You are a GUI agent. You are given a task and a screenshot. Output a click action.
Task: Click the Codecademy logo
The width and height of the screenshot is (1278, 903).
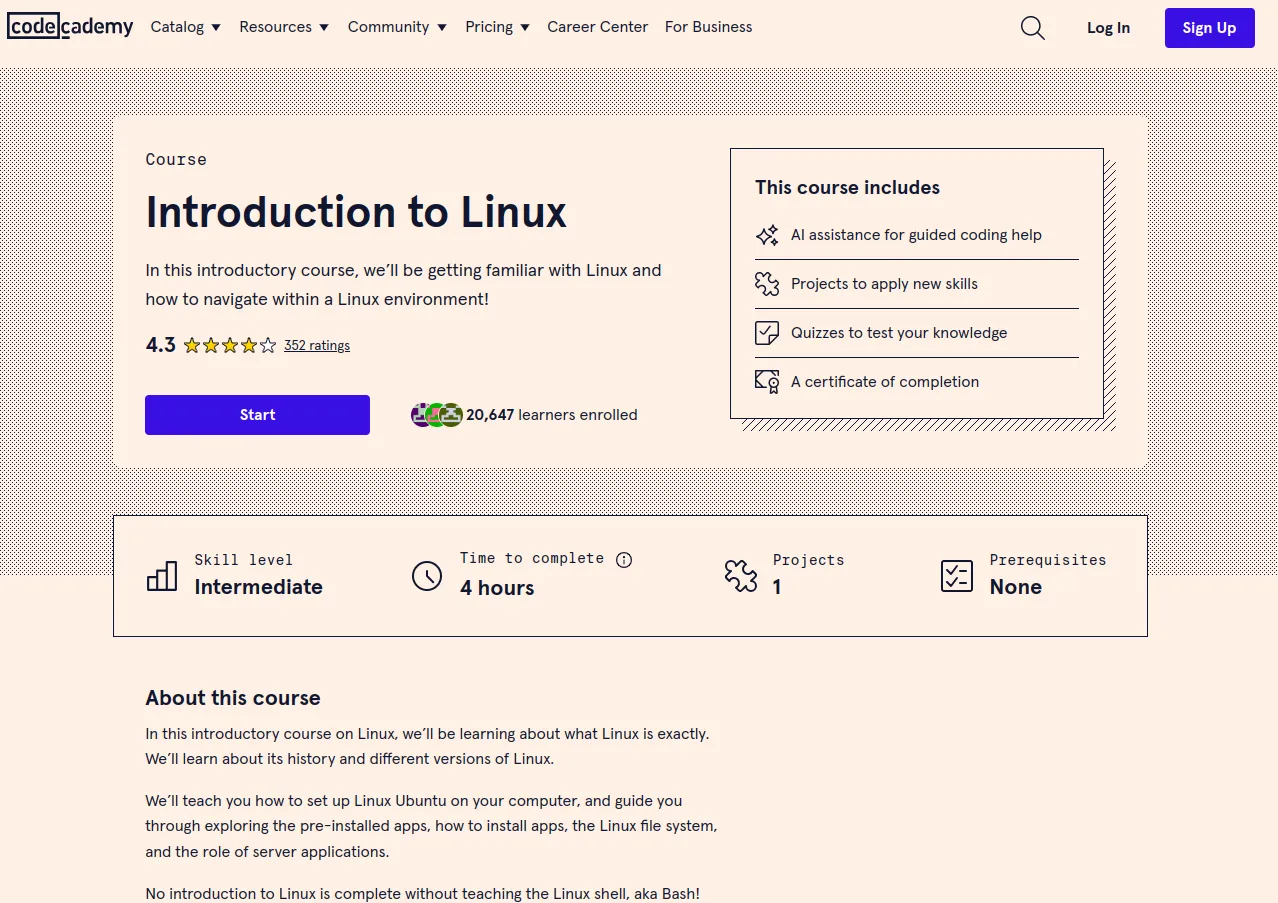70,27
